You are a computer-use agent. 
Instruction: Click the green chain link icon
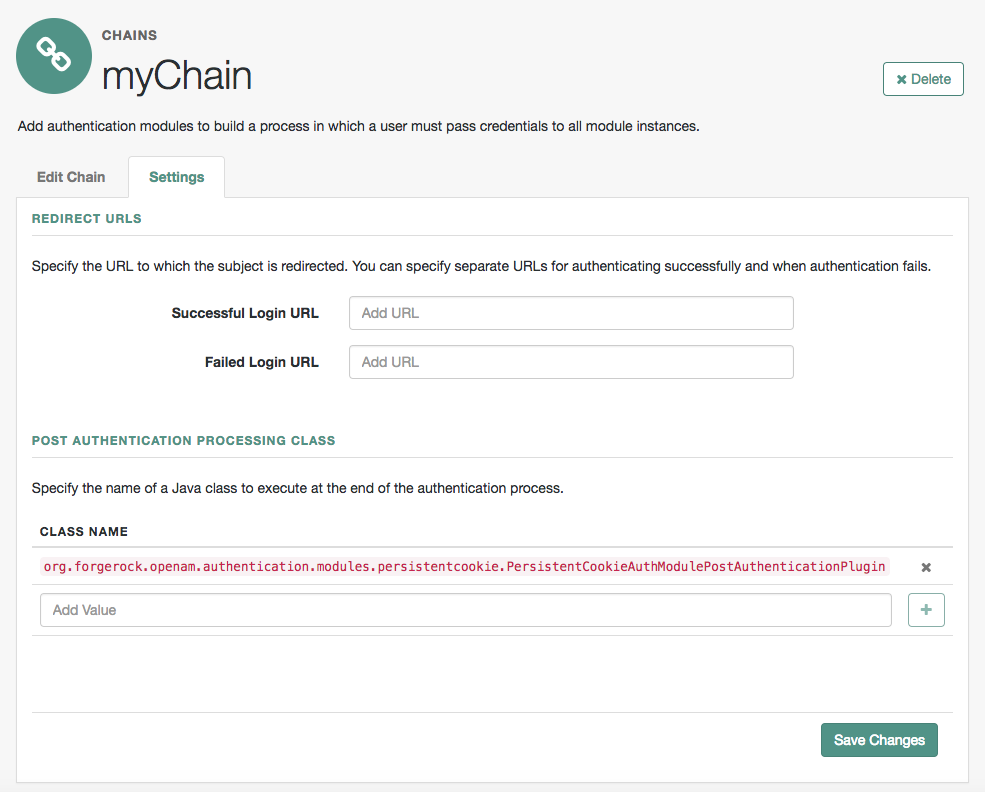pyautogui.click(x=54, y=56)
